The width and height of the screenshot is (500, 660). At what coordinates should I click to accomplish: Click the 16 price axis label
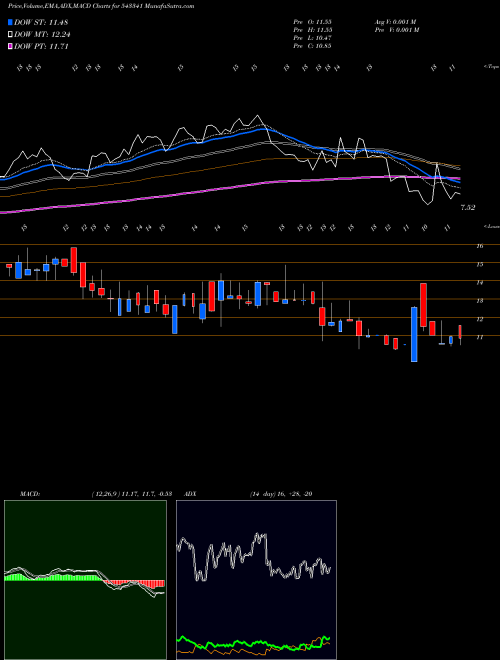479,246
